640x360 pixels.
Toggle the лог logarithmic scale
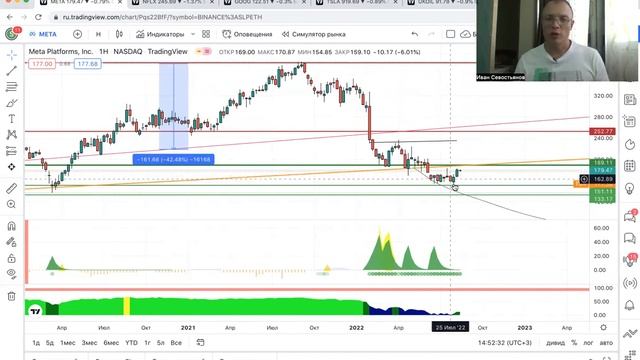click(x=588, y=343)
